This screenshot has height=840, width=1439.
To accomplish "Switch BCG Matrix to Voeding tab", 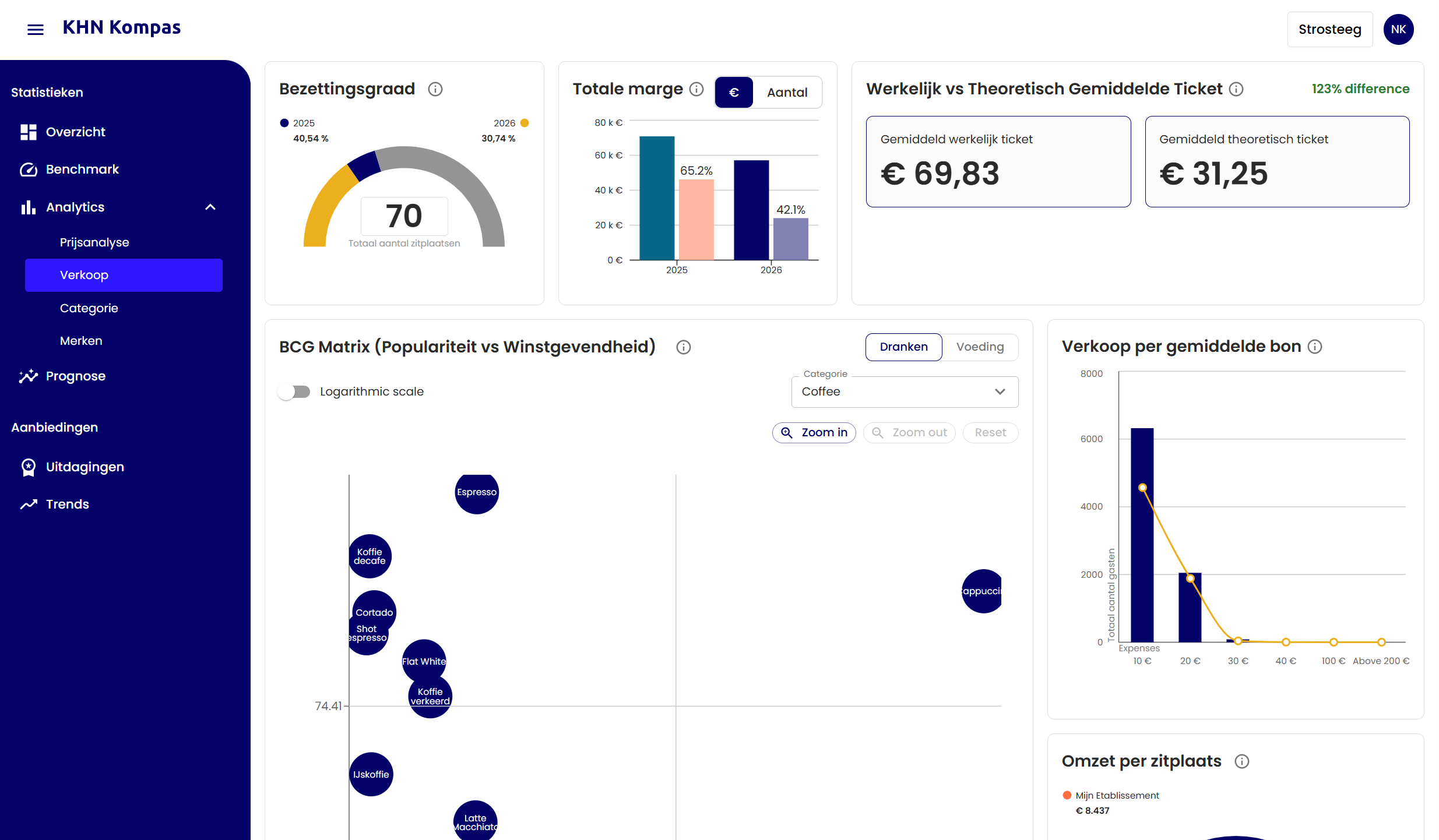I will (980, 347).
